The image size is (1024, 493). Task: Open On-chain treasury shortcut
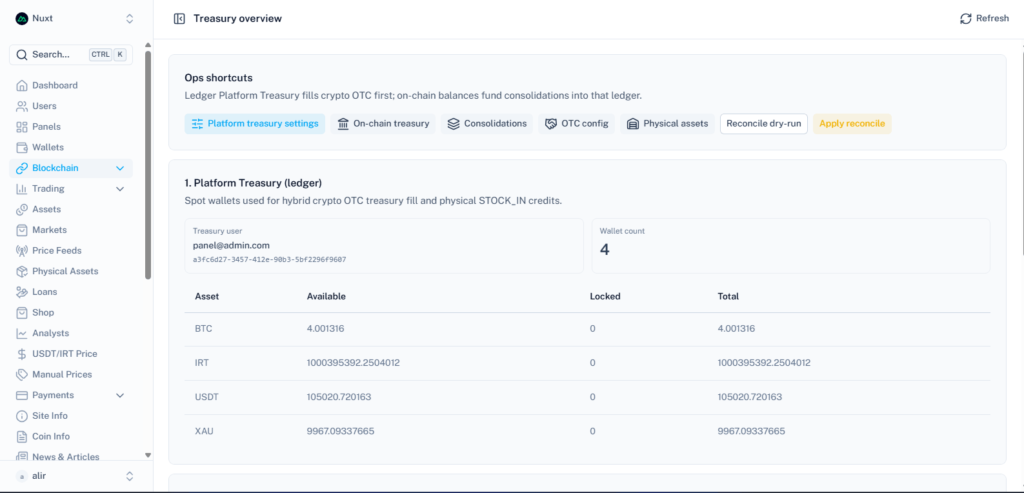click(383, 123)
